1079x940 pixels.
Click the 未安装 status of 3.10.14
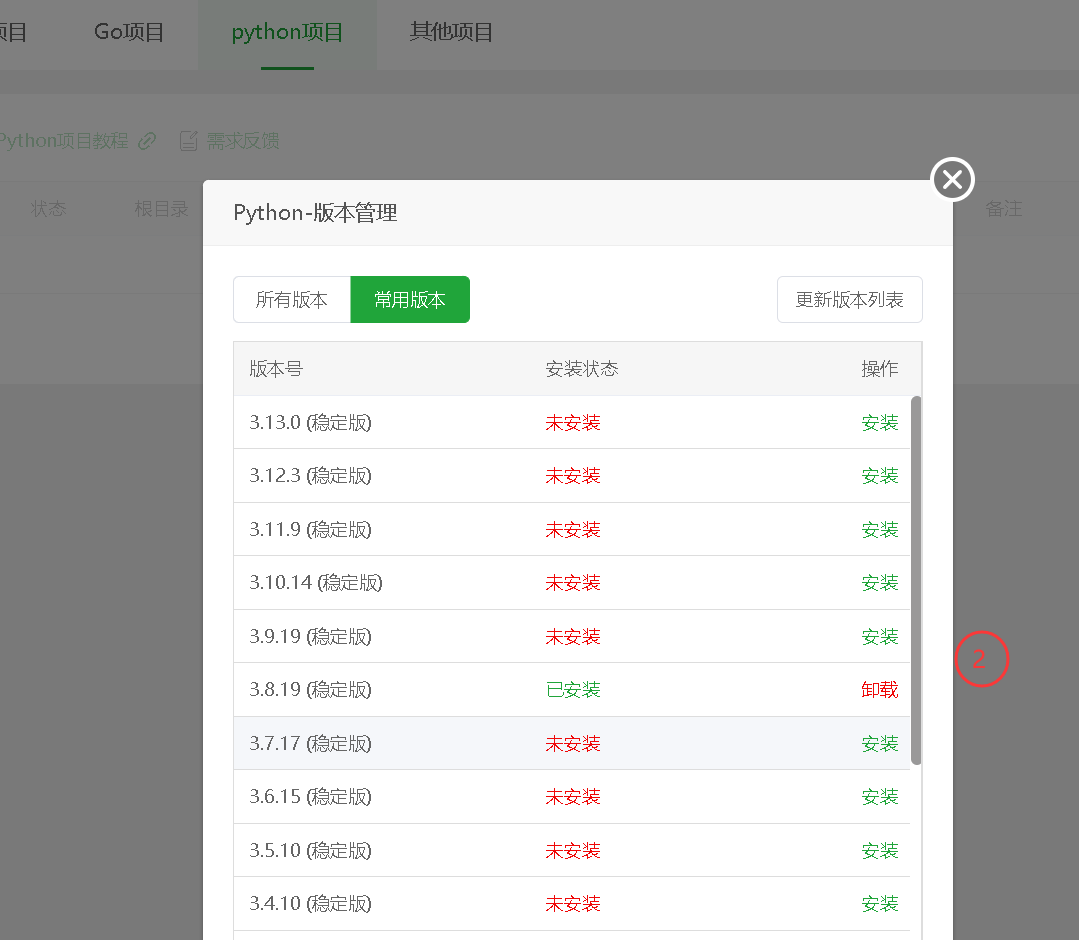point(573,583)
